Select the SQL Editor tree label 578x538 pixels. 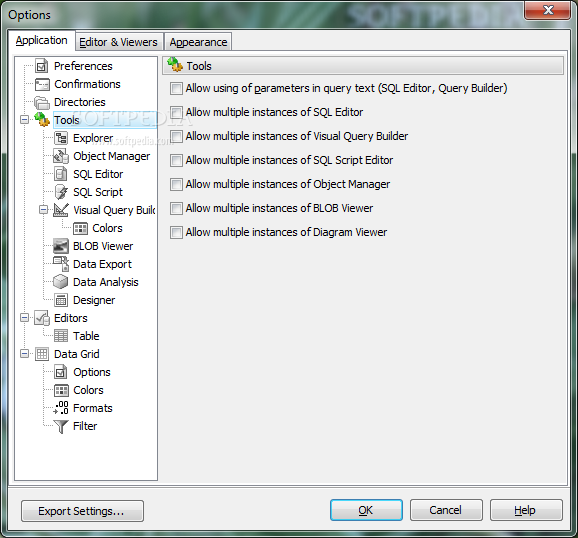click(x=98, y=174)
